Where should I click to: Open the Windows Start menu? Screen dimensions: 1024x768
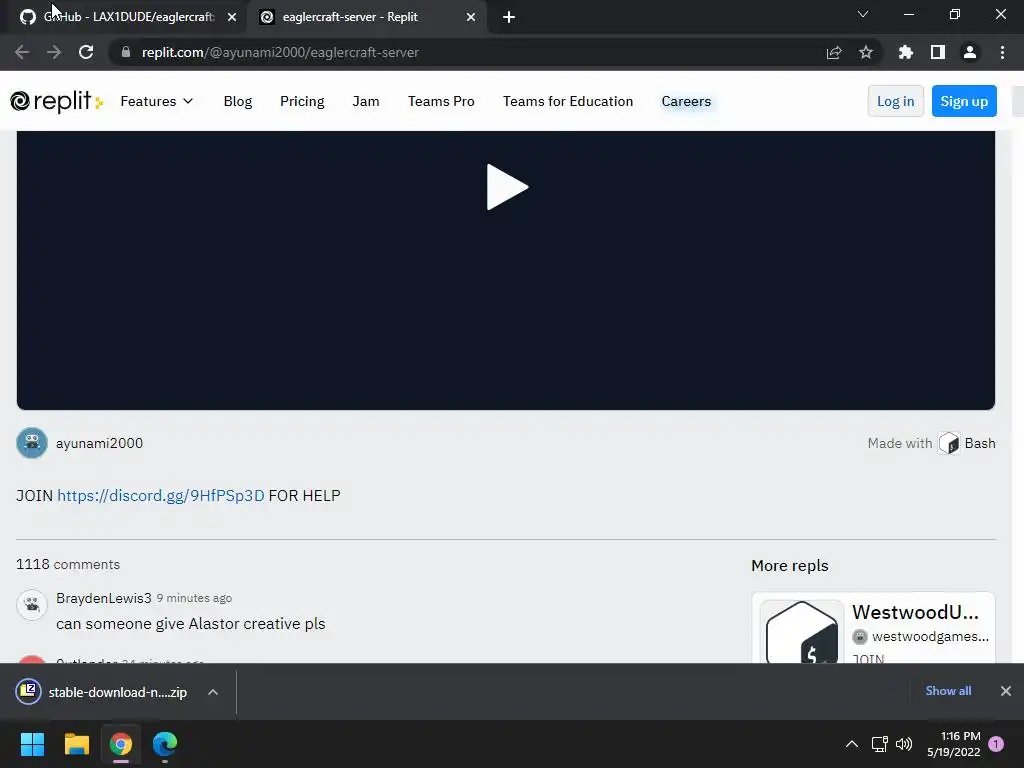(32, 744)
